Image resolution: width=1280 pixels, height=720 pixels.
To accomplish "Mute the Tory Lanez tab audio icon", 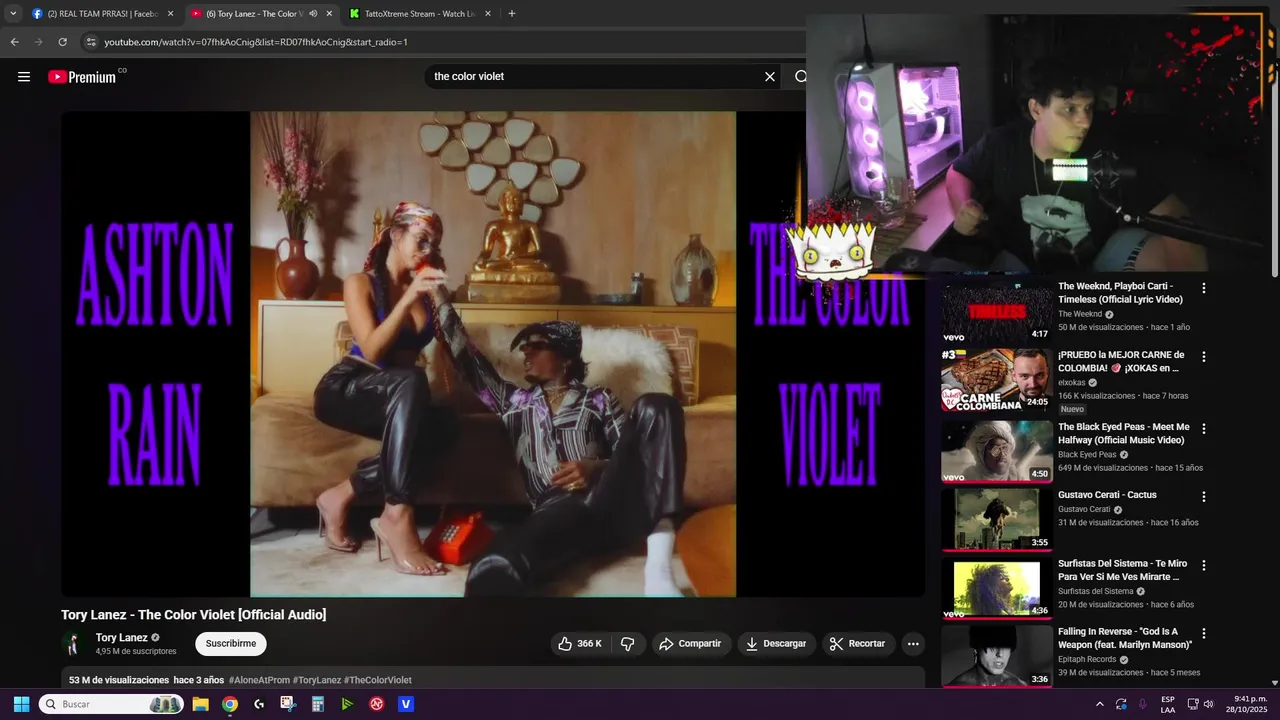I will 313,14.
